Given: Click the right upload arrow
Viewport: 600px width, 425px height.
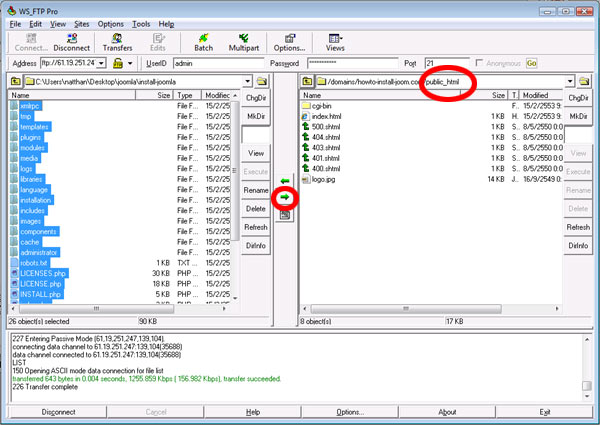Looking at the screenshot, I should coord(285,197).
